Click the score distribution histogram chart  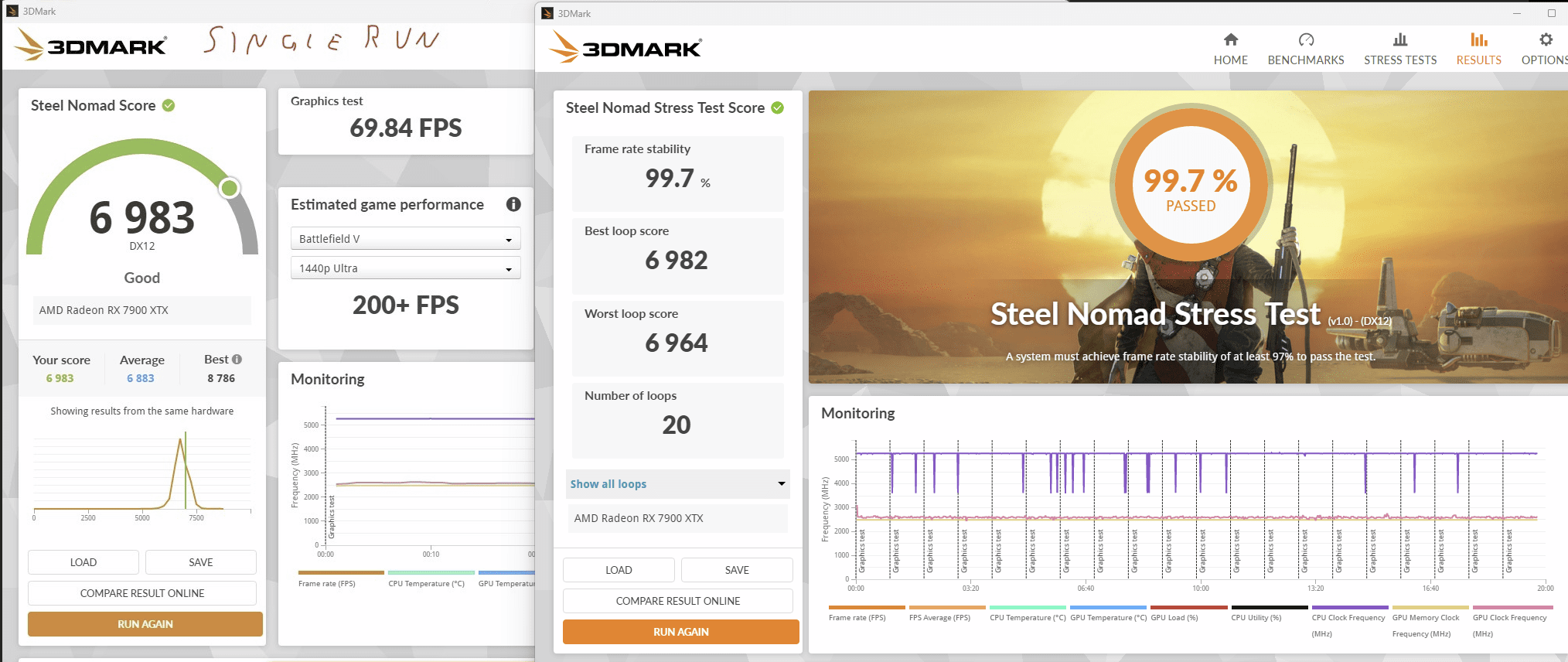tap(142, 476)
